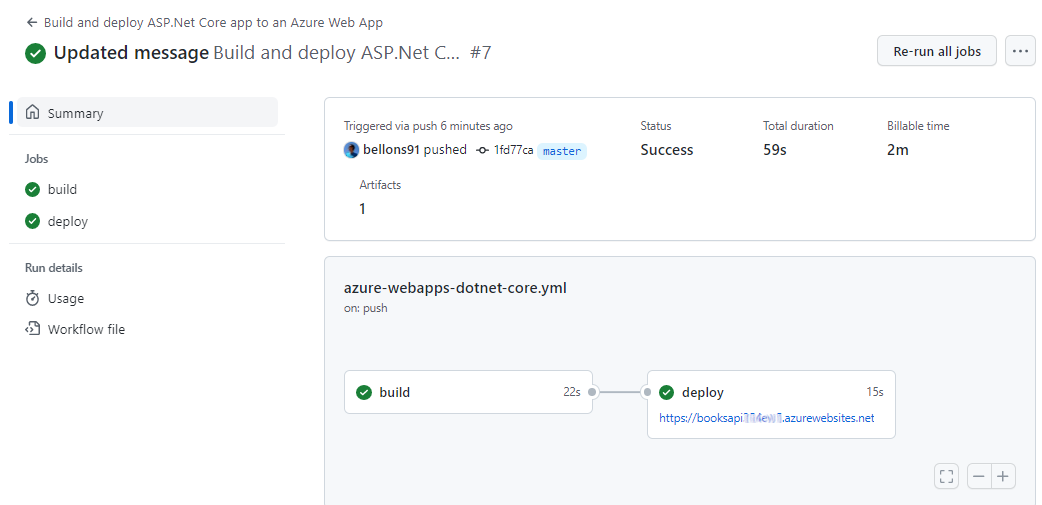Click the check icon on the build graph node
1042x505 pixels.
pos(364,392)
